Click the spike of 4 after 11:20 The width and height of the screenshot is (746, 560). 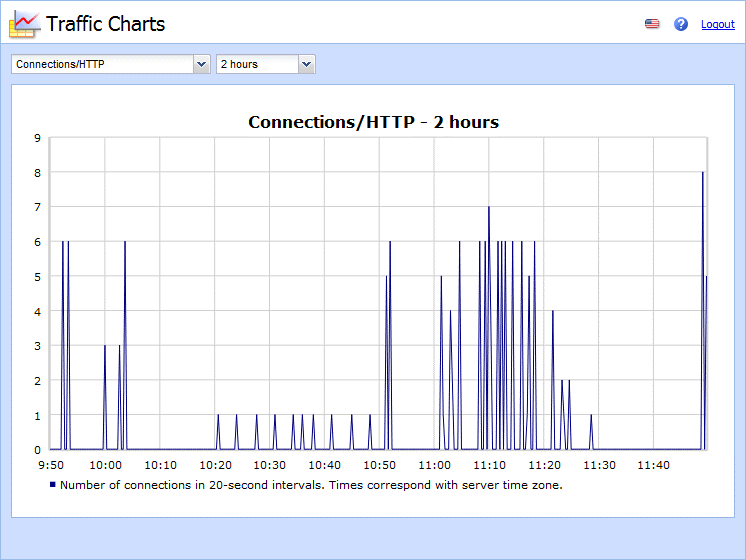click(x=553, y=313)
